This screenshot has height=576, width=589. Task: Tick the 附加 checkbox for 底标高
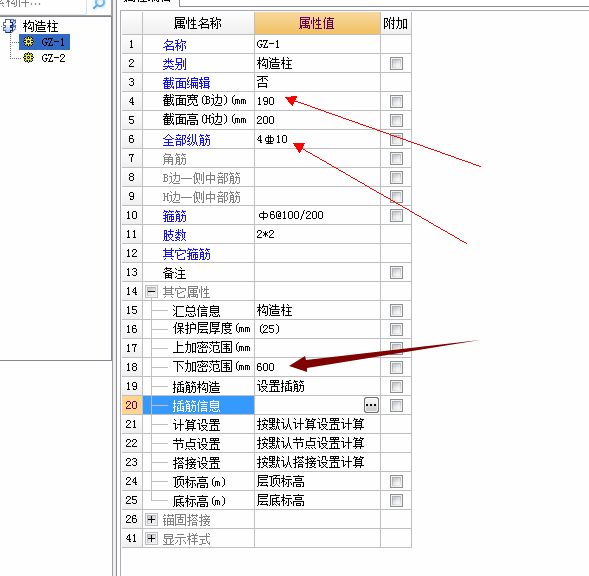tap(396, 500)
